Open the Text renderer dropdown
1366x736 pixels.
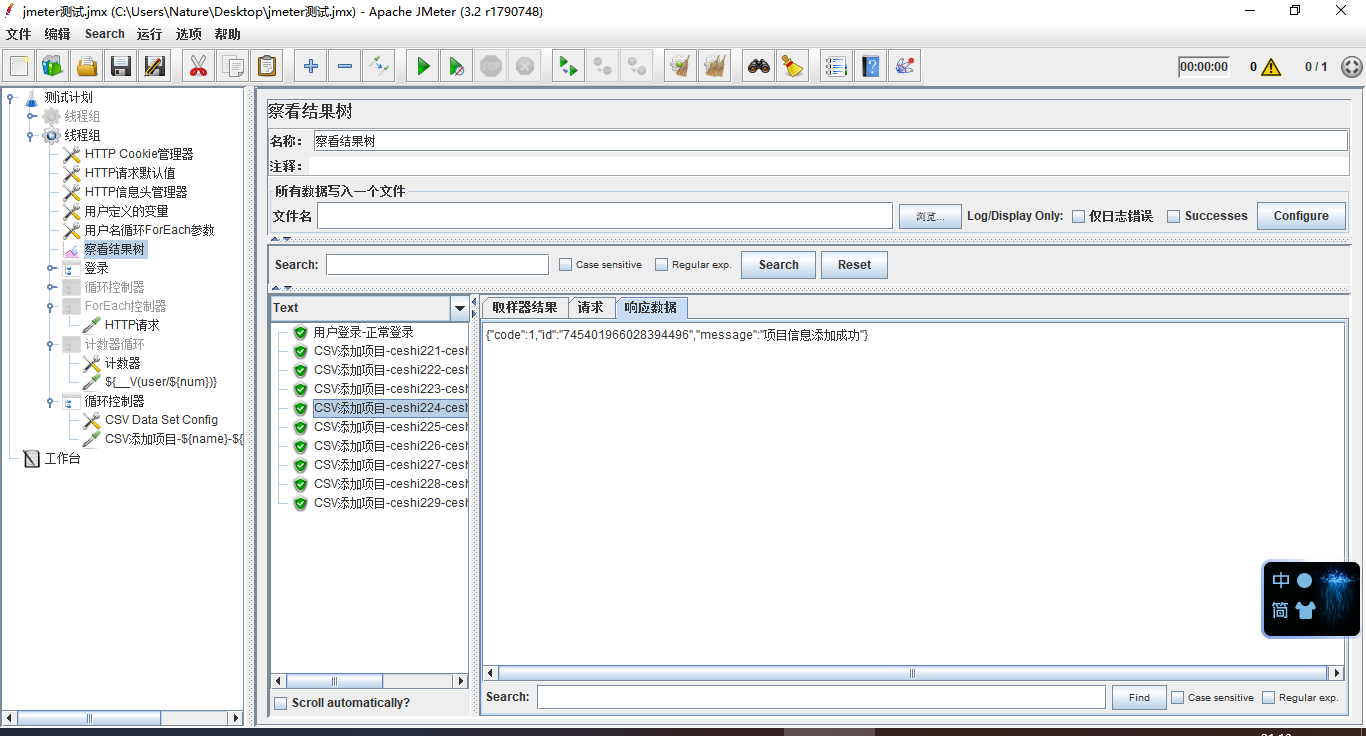[x=460, y=308]
